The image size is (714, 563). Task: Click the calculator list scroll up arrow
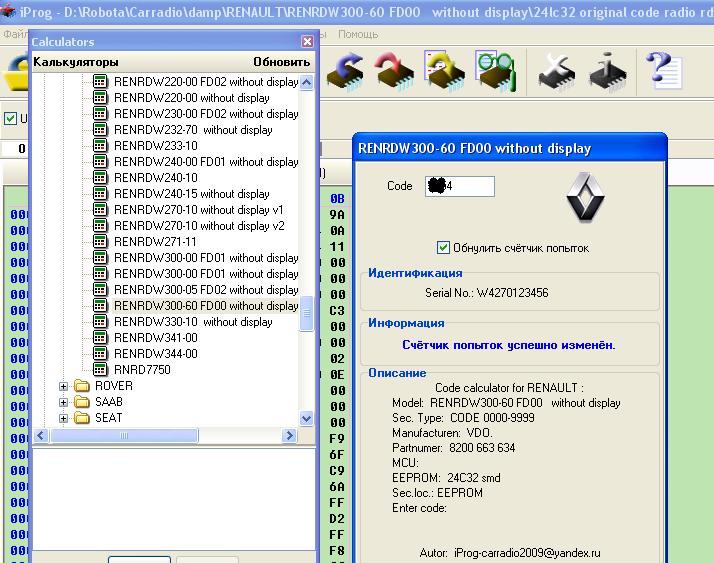(307, 82)
